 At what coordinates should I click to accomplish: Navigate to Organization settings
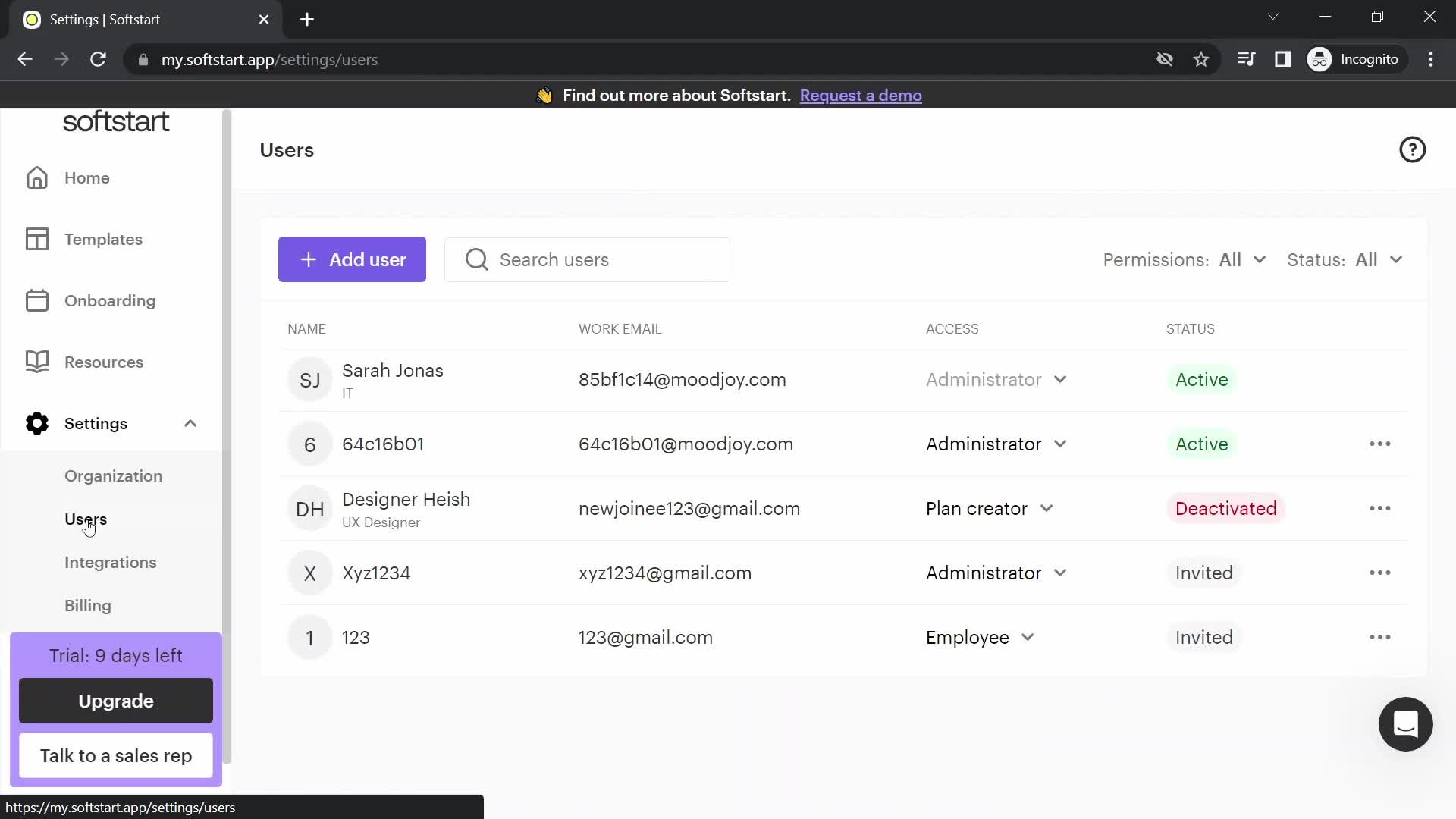pos(113,475)
